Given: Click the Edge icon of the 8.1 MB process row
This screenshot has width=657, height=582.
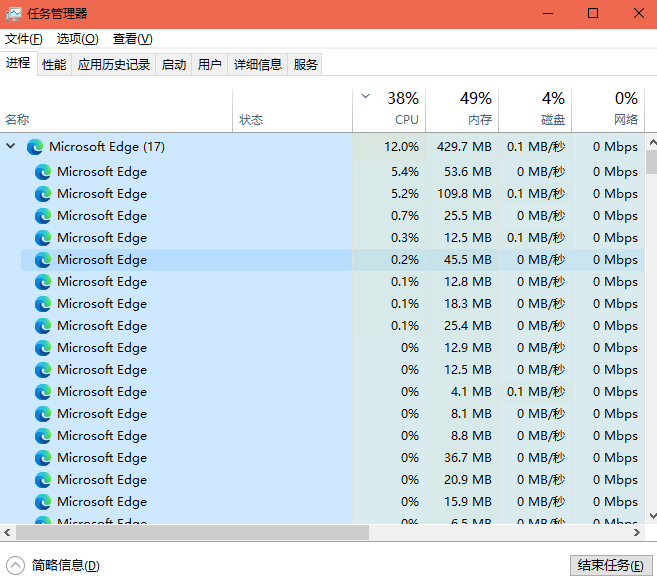Looking at the screenshot, I should [x=43, y=414].
